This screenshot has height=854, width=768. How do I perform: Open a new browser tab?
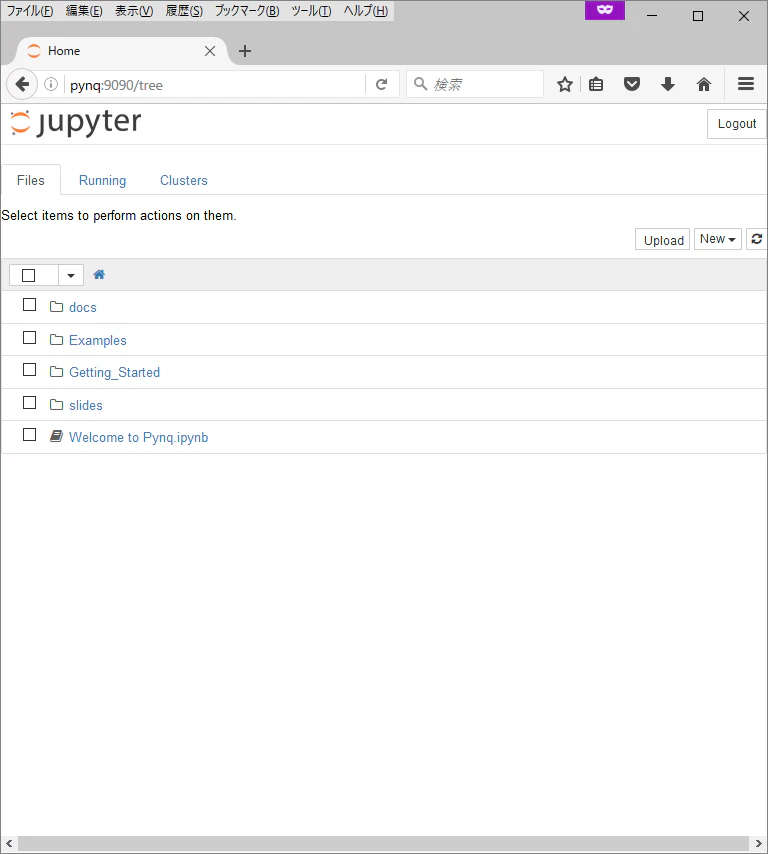[245, 51]
